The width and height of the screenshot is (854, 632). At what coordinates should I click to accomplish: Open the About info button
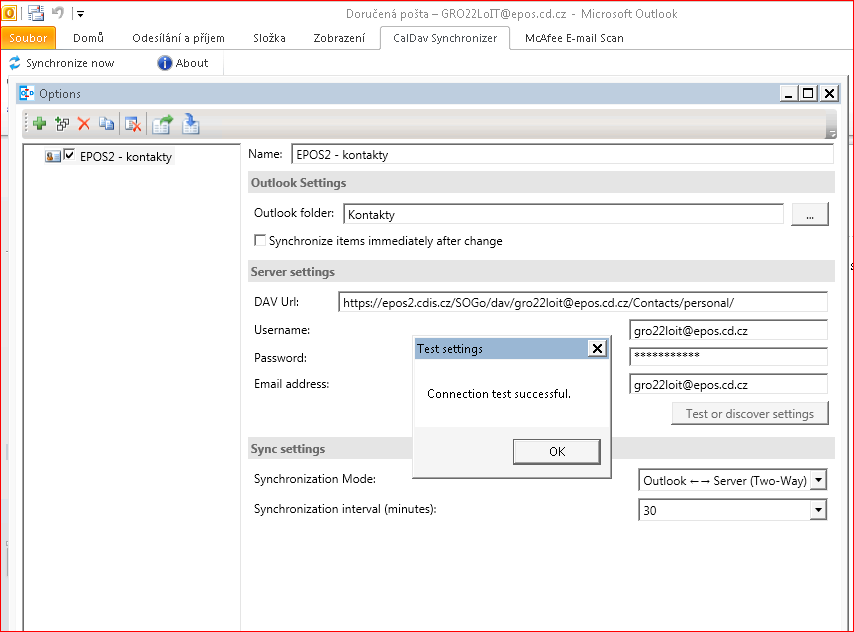pos(182,63)
